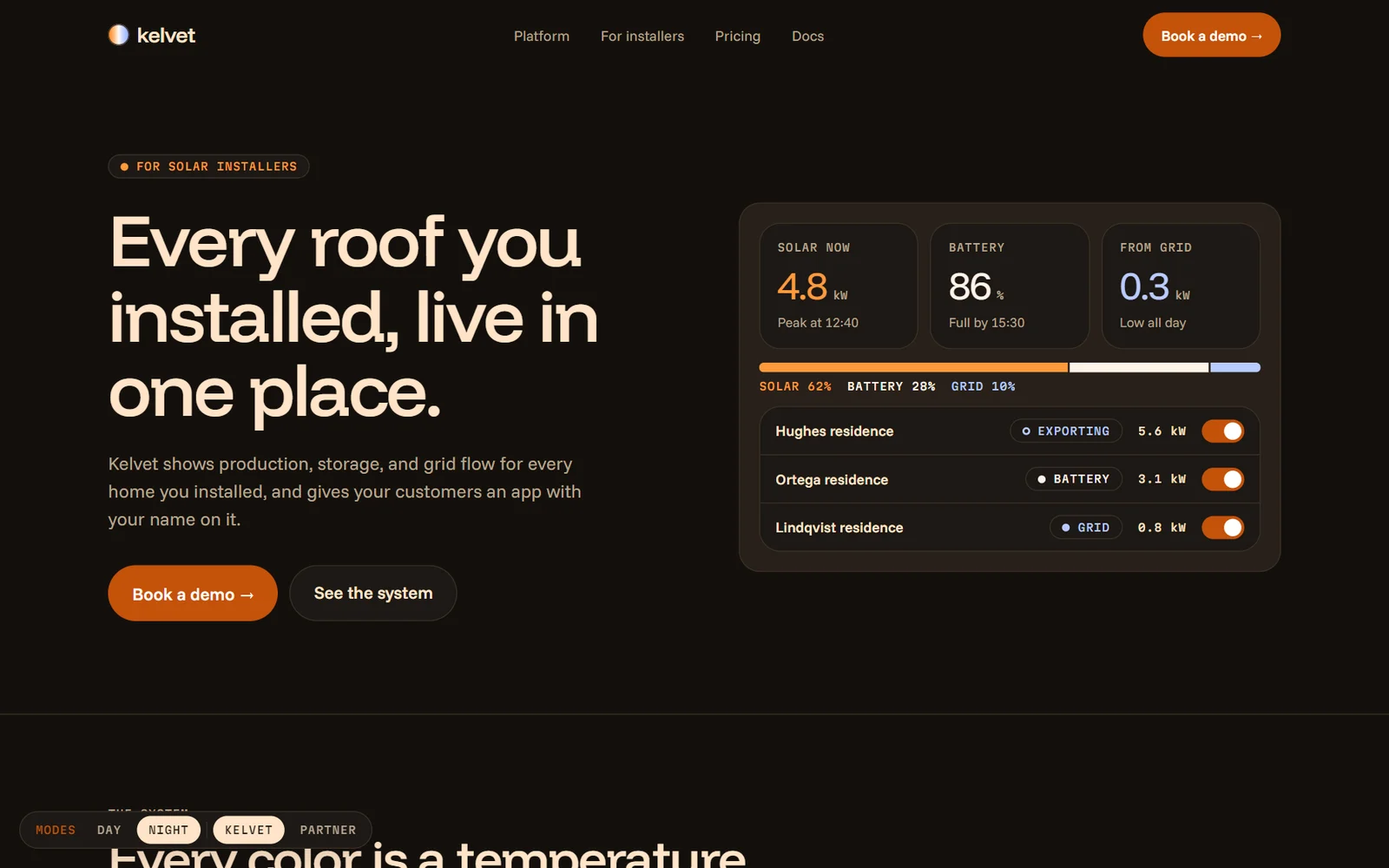Click the SOLAR 62% label
Image resolution: width=1389 pixels, height=868 pixels.
tap(795, 386)
